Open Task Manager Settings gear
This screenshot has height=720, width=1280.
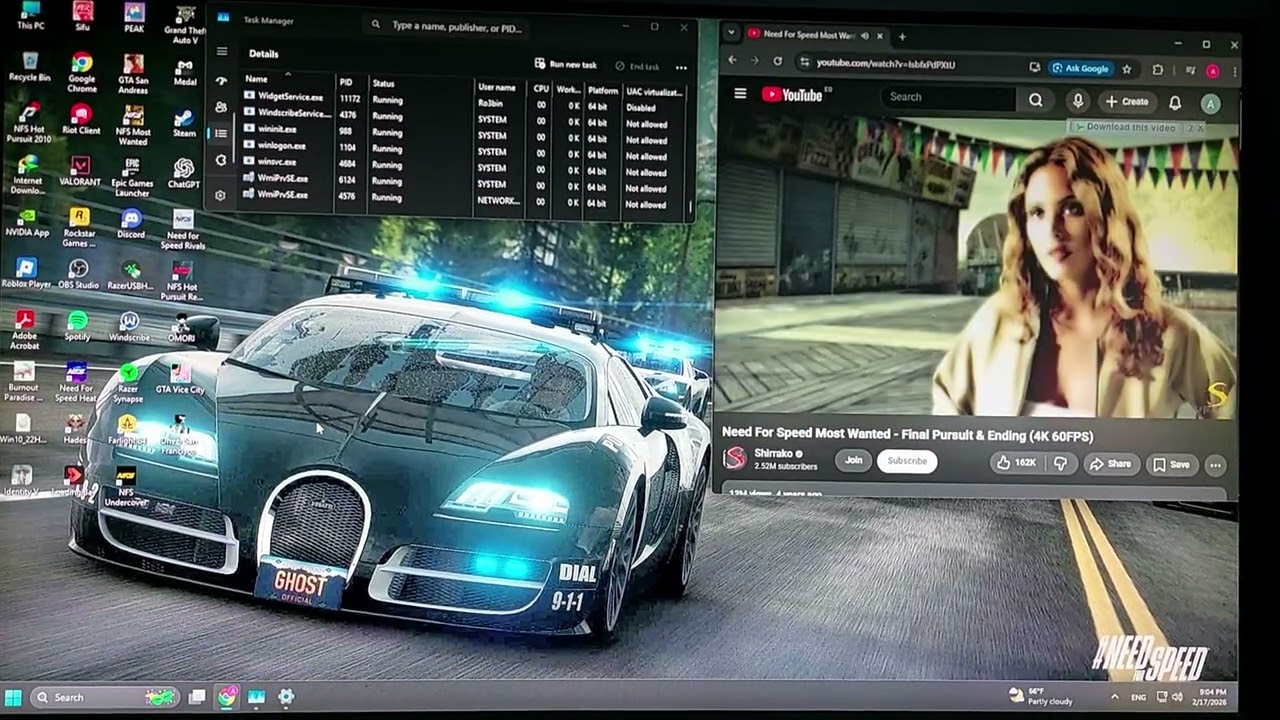tap(221, 195)
